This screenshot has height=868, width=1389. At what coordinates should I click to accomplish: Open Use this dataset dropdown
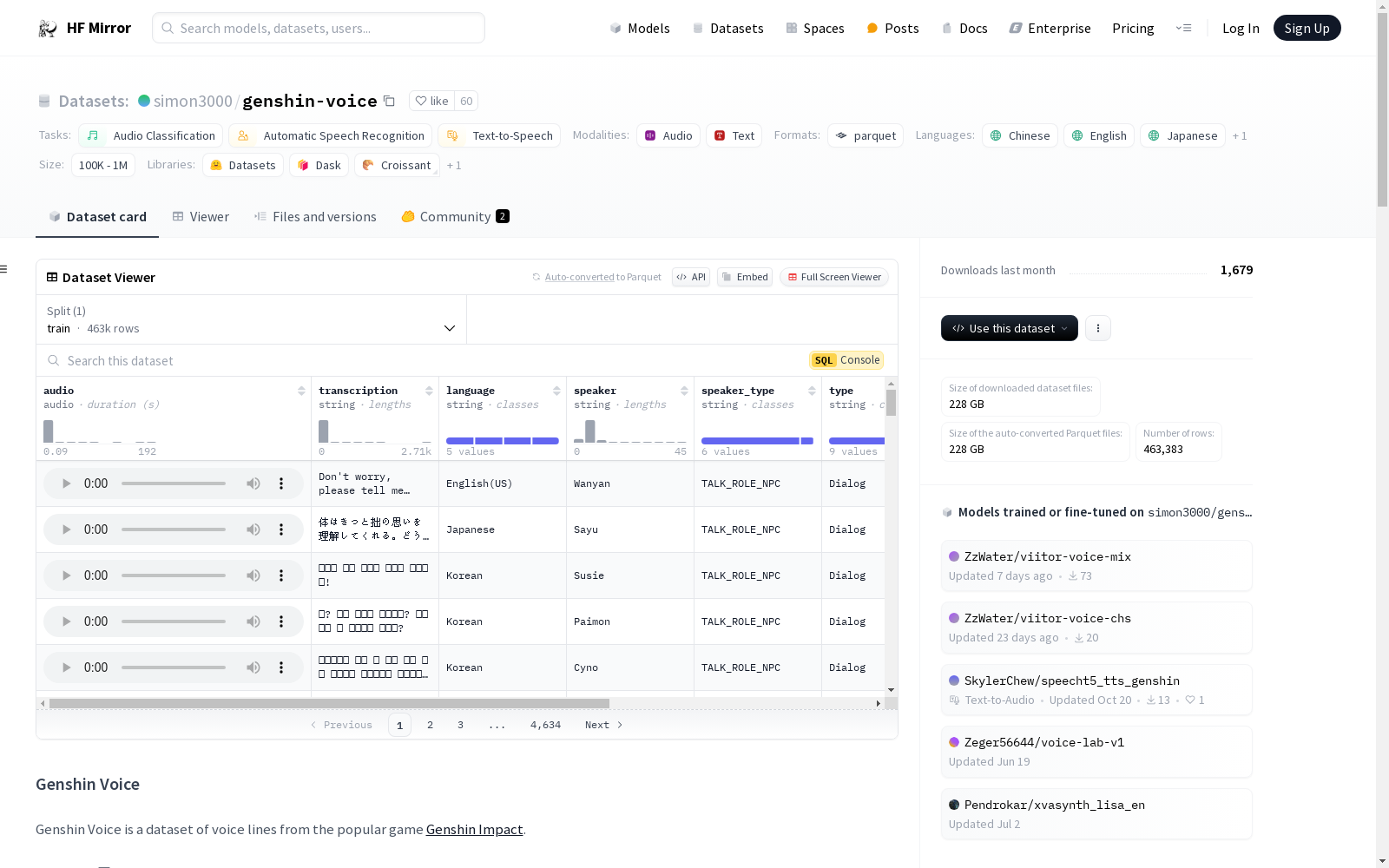click(x=1010, y=328)
